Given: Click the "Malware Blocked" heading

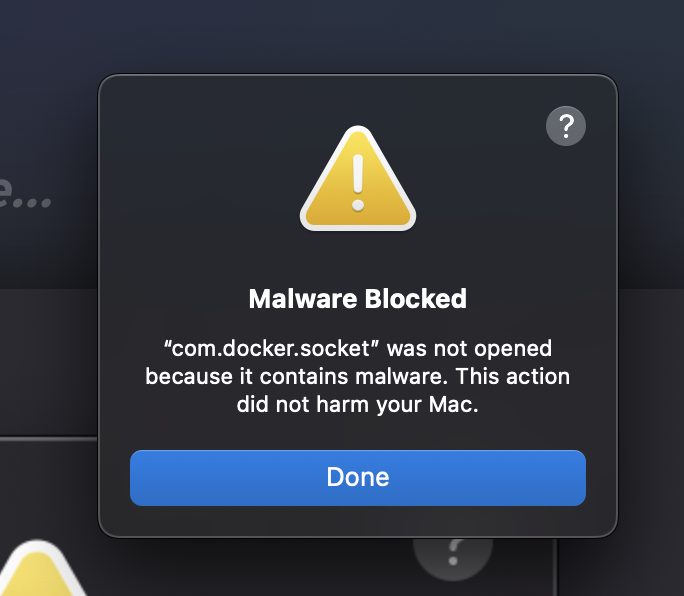Looking at the screenshot, I should tap(357, 298).
